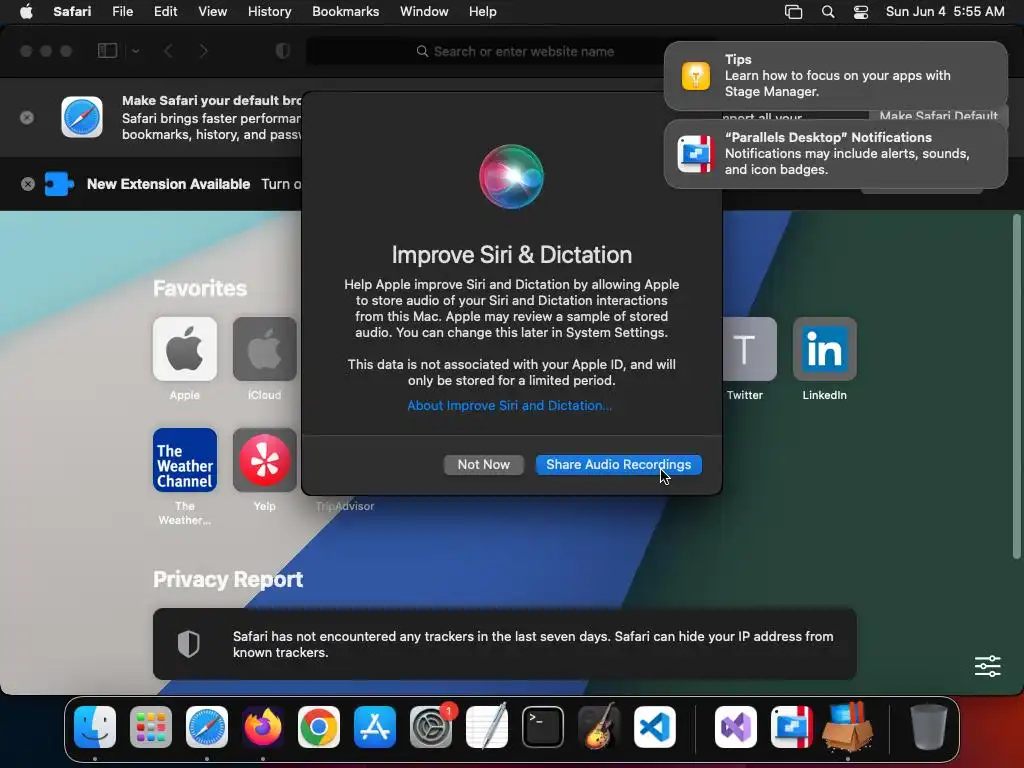Click Safari icon in the Dock
This screenshot has width=1024, height=768.
(207, 727)
